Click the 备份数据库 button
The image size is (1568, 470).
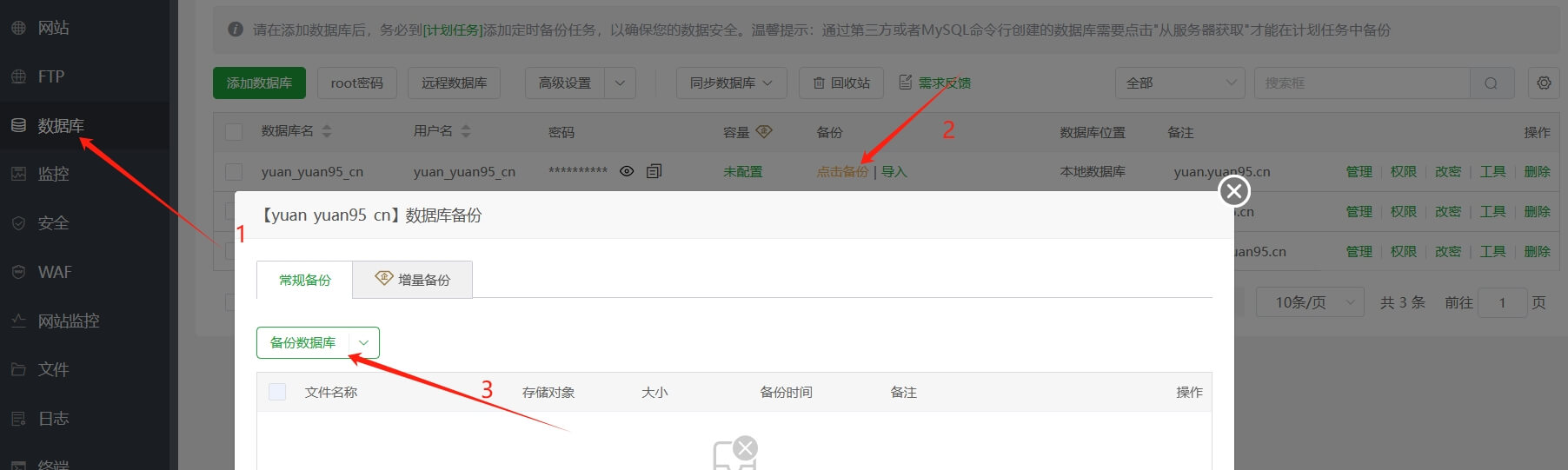[x=302, y=342]
